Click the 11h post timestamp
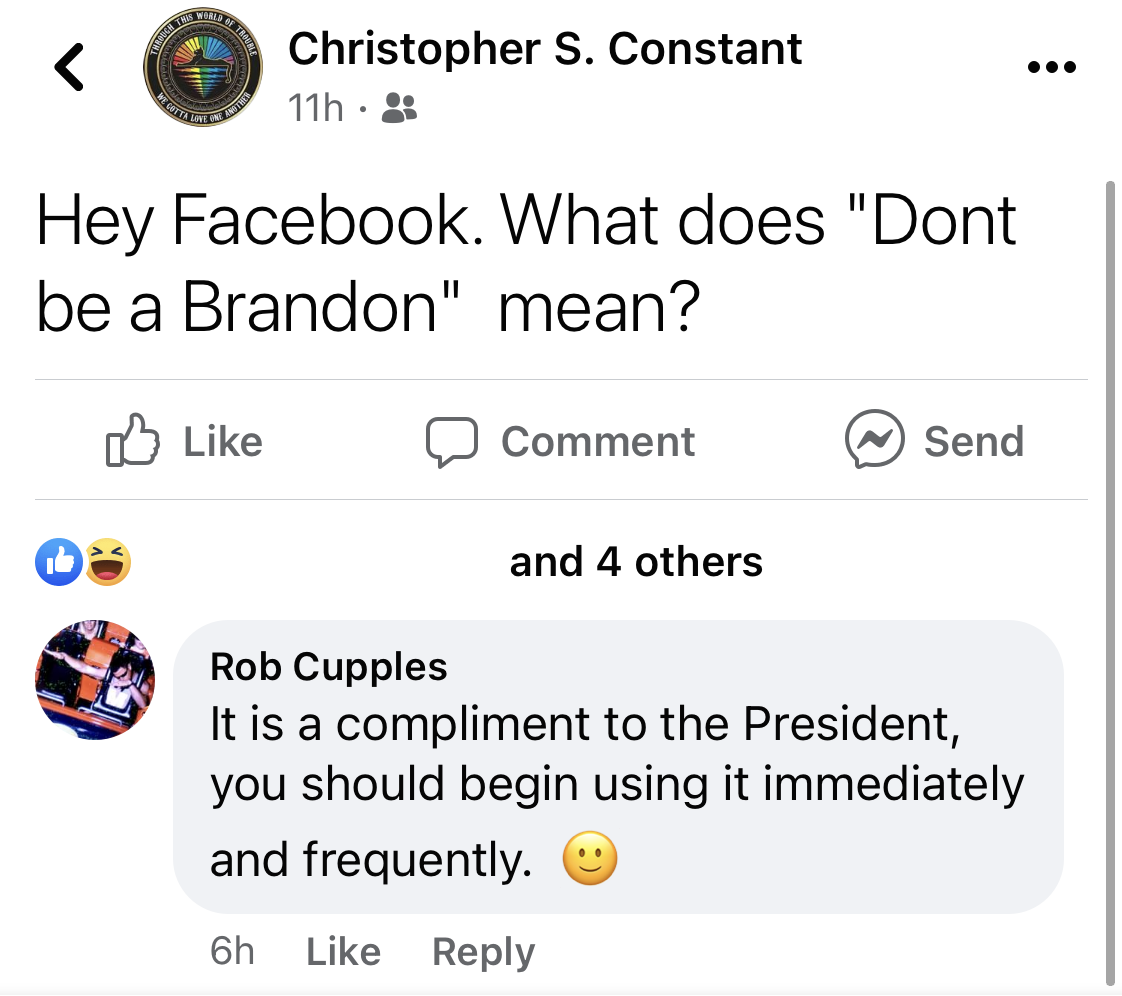Viewport: 1122px width, 996px height. [x=316, y=108]
